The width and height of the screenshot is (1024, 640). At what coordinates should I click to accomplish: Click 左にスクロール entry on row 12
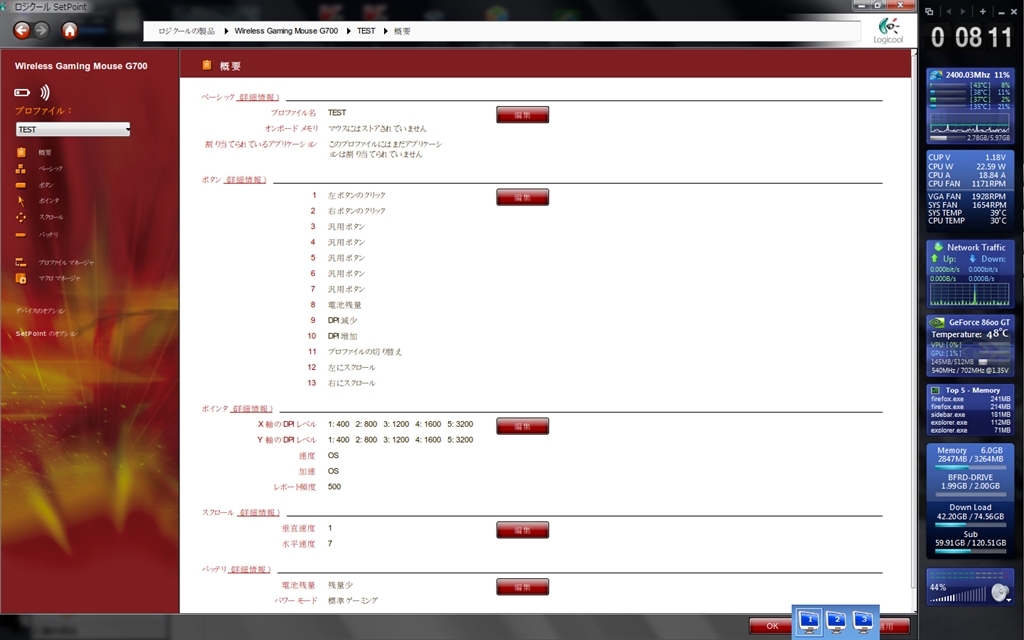351,368
